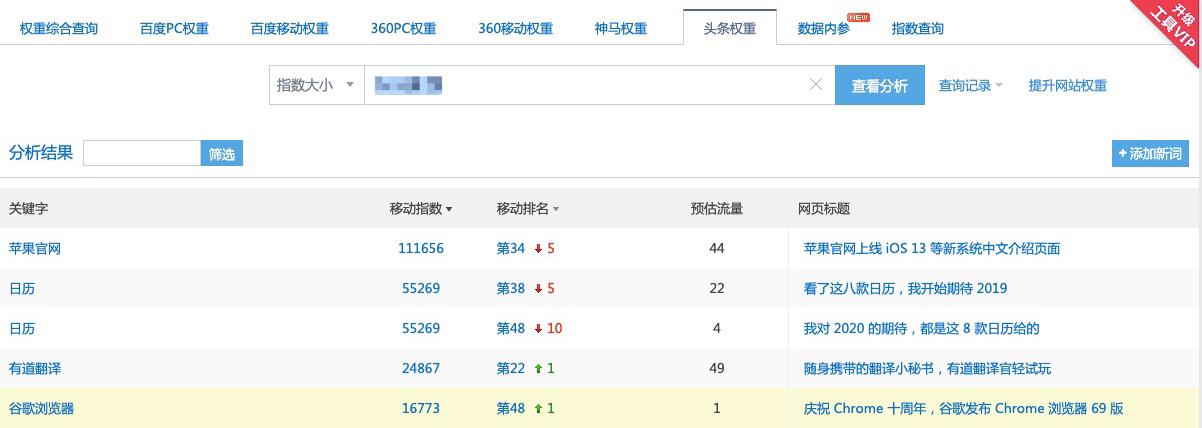
Task: Click the 查看分析 button
Action: pos(880,85)
